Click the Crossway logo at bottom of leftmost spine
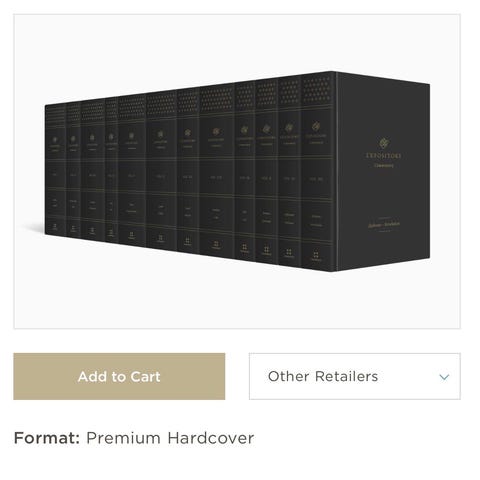The height and width of the screenshot is (480, 480). [x=55, y=228]
